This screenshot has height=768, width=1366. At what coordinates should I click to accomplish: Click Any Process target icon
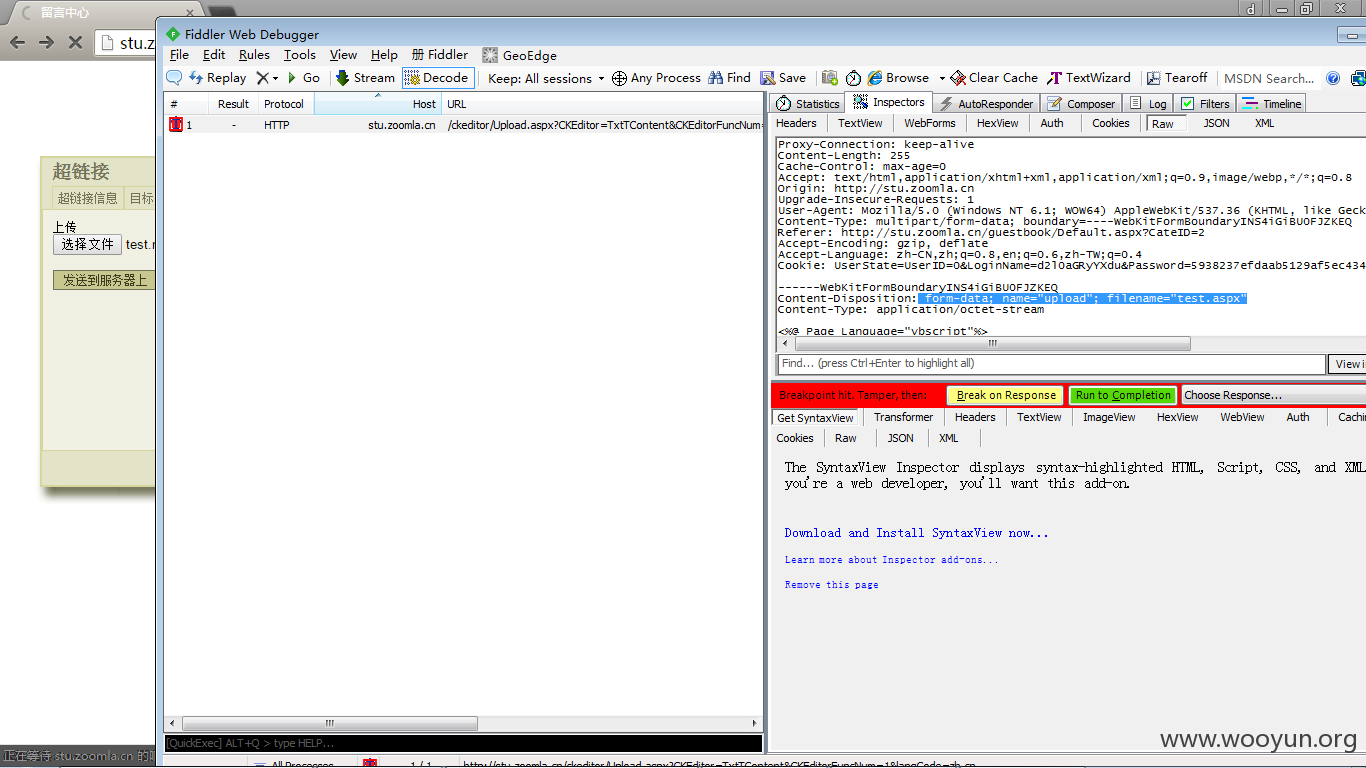(619, 78)
